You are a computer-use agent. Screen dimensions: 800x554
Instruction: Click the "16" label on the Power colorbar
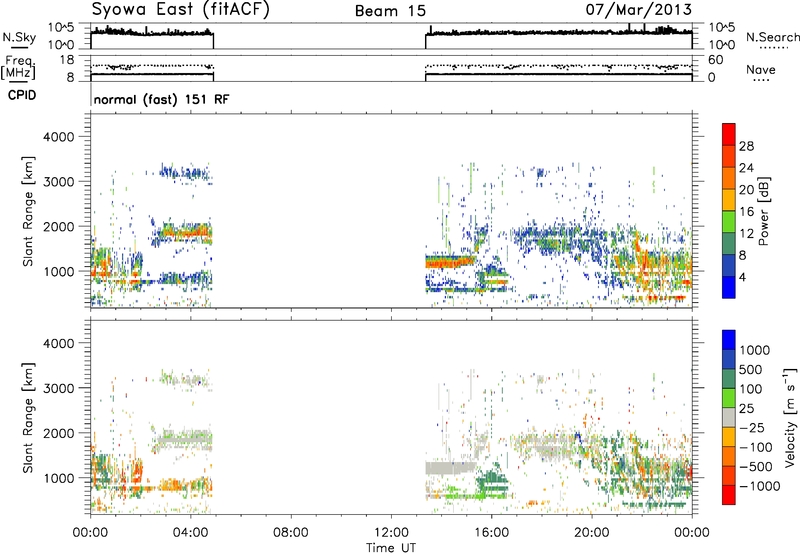coord(746,212)
